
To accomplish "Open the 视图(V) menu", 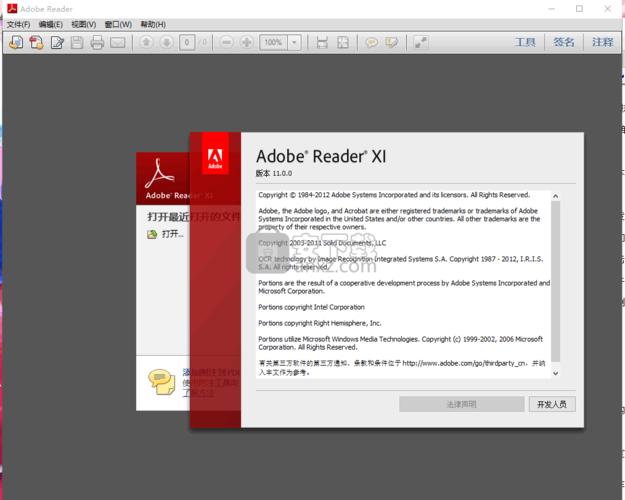I will 83,24.
